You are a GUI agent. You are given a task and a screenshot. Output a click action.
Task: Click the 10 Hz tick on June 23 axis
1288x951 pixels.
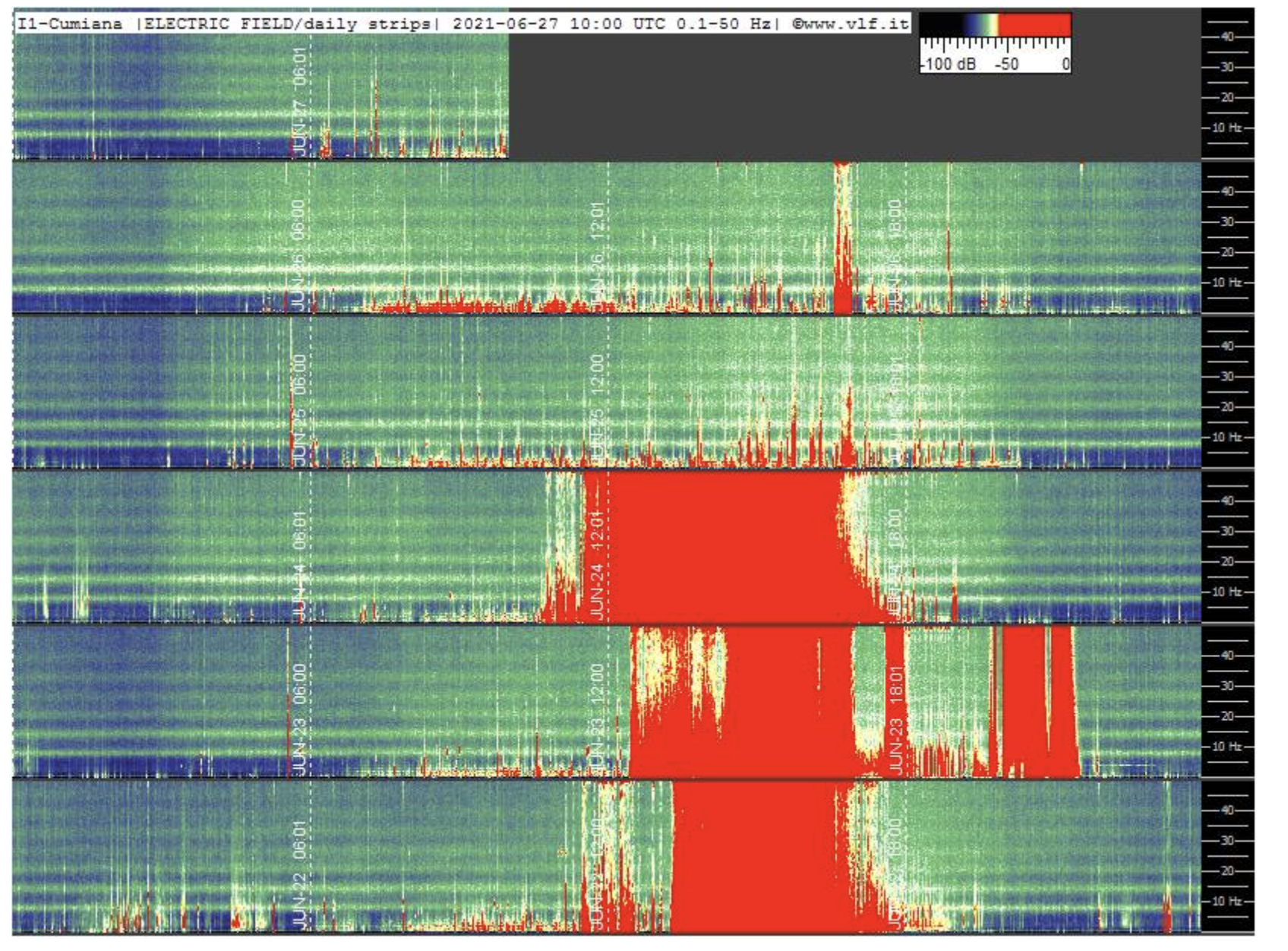[x=1226, y=747]
